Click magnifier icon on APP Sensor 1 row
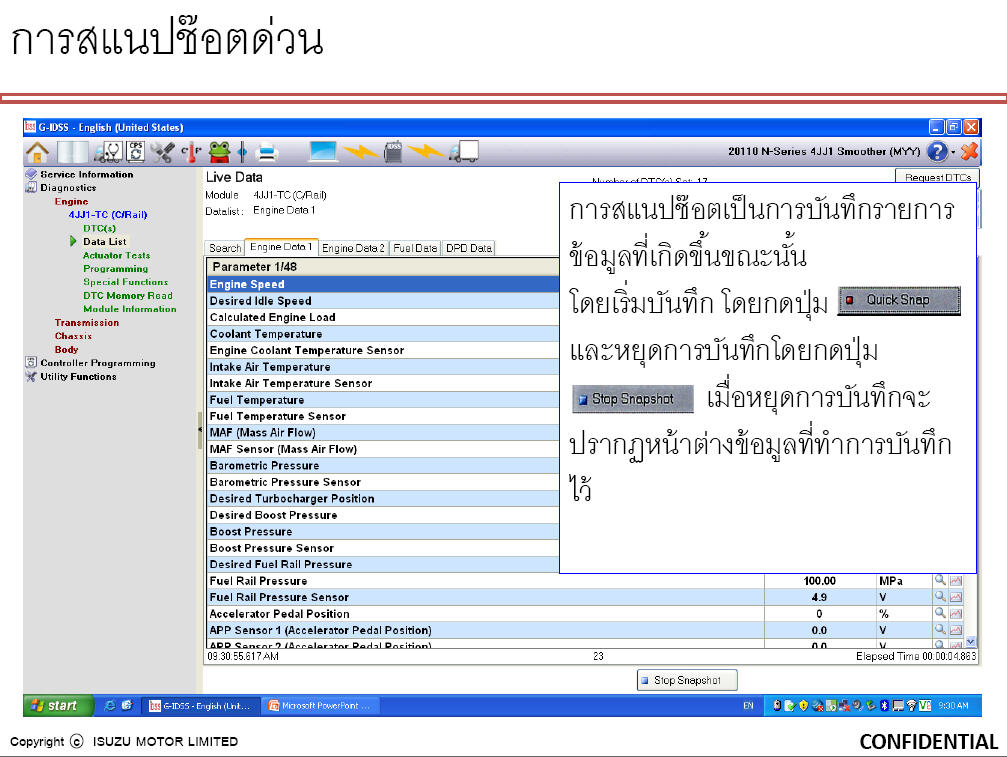 (940, 630)
